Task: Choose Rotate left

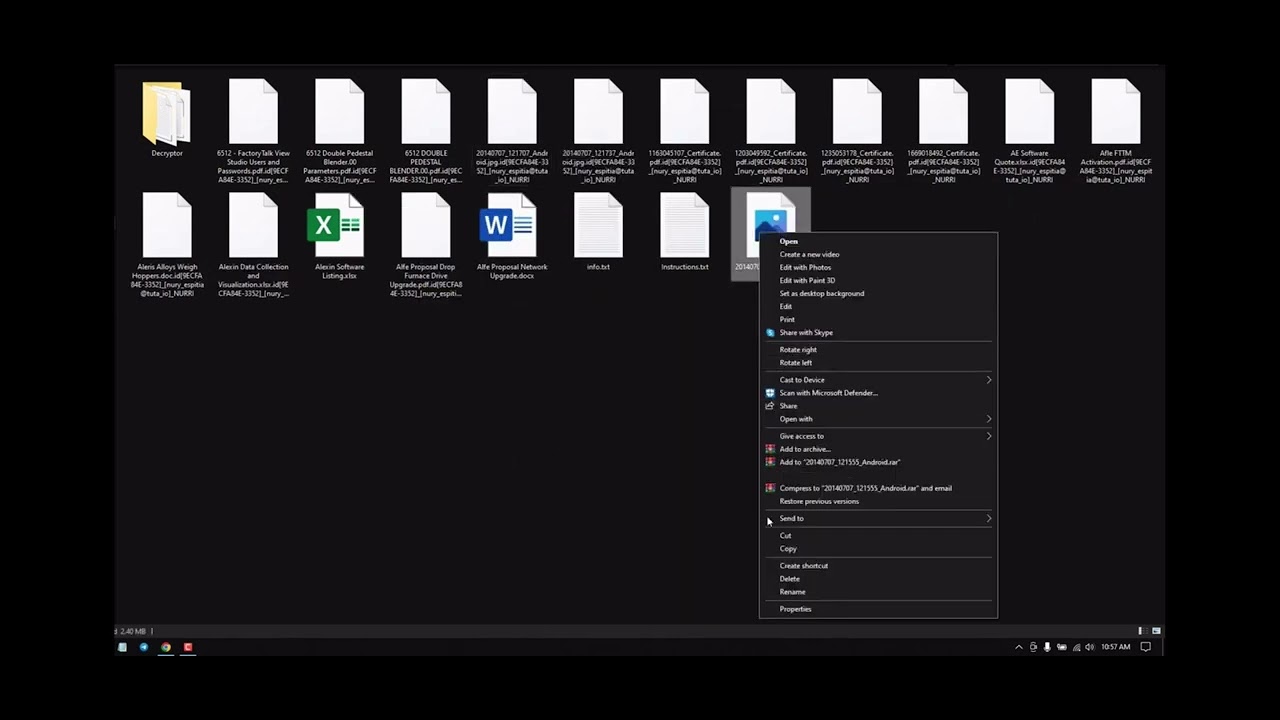Action: pos(796,362)
